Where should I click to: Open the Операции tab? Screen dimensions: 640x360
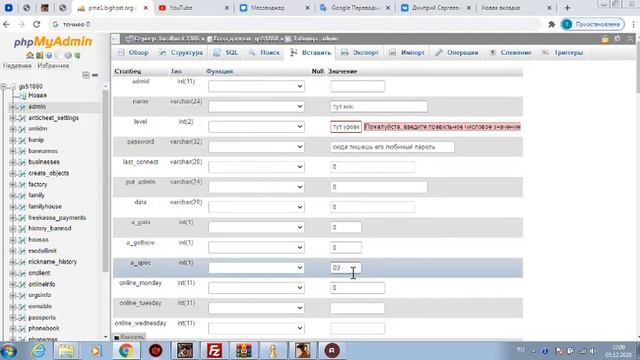click(x=457, y=53)
